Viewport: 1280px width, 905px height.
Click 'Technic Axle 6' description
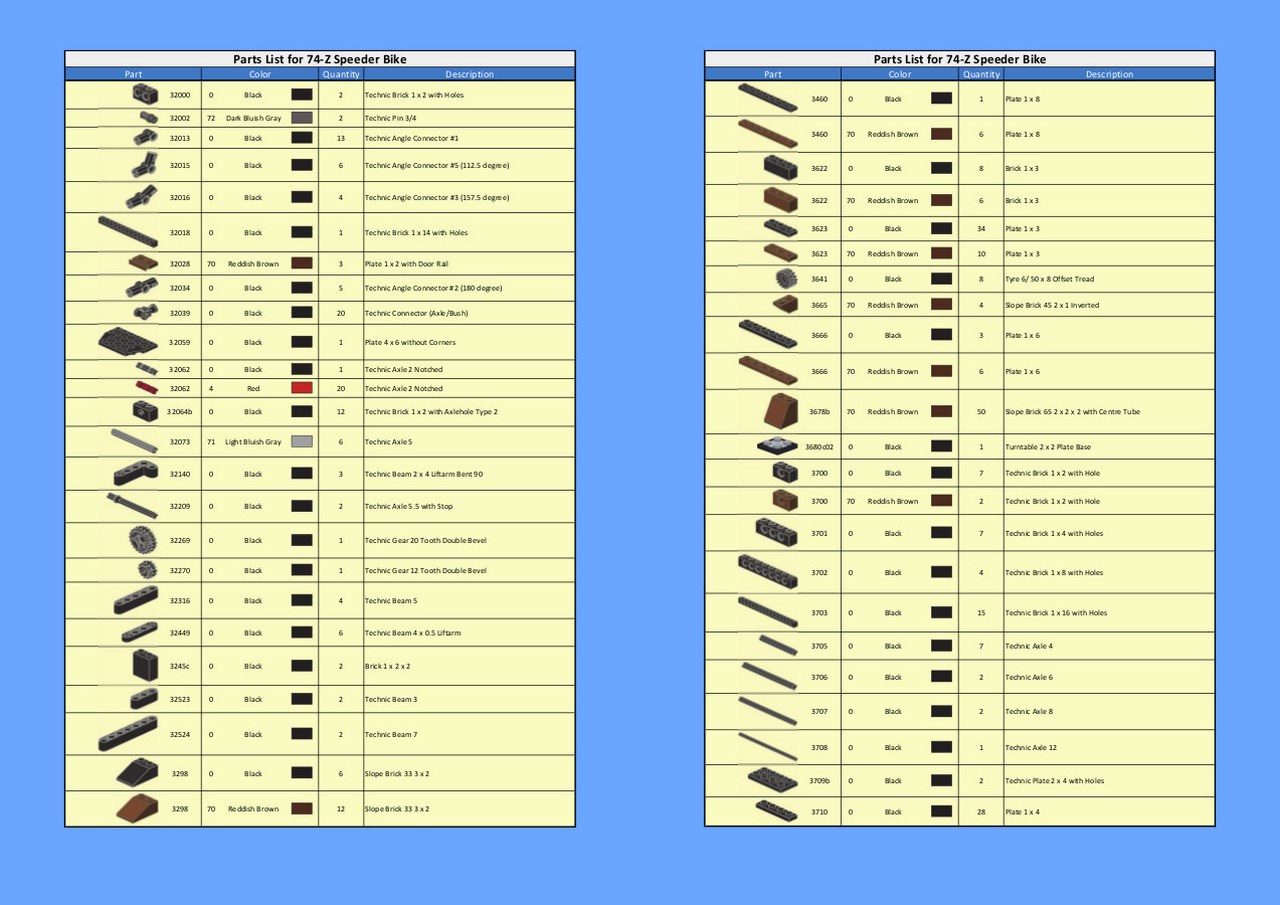pos(1029,677)
